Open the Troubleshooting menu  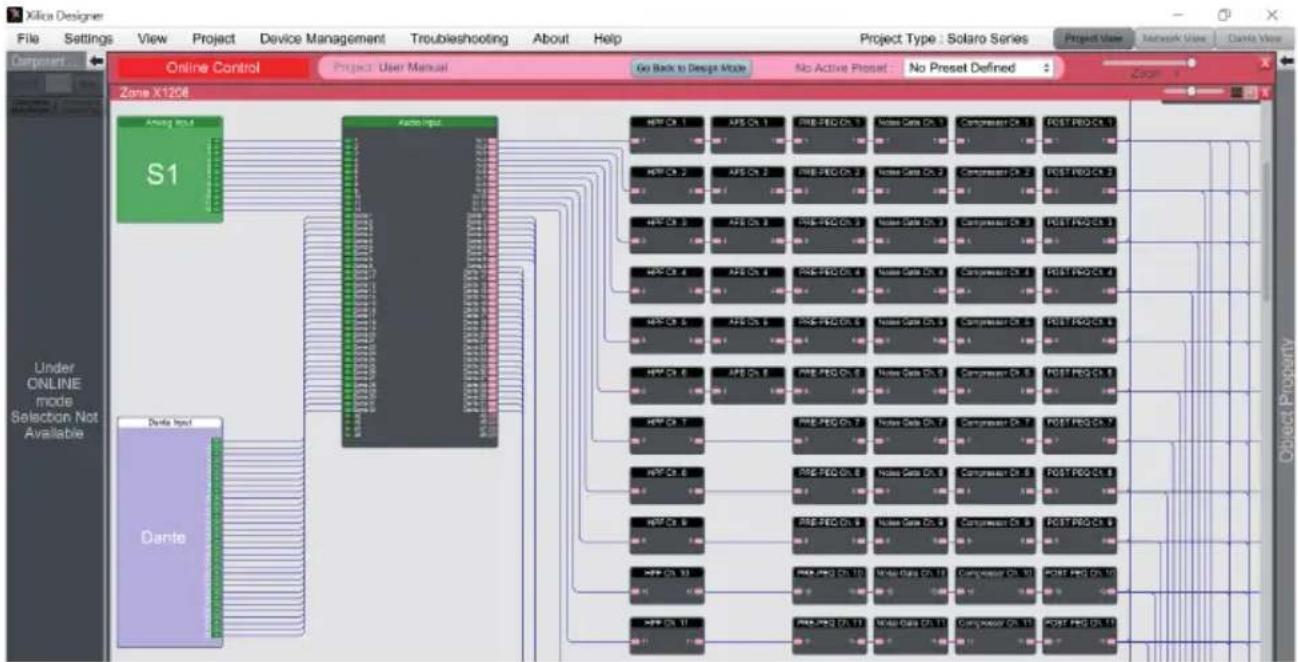[x=459, y=38]
